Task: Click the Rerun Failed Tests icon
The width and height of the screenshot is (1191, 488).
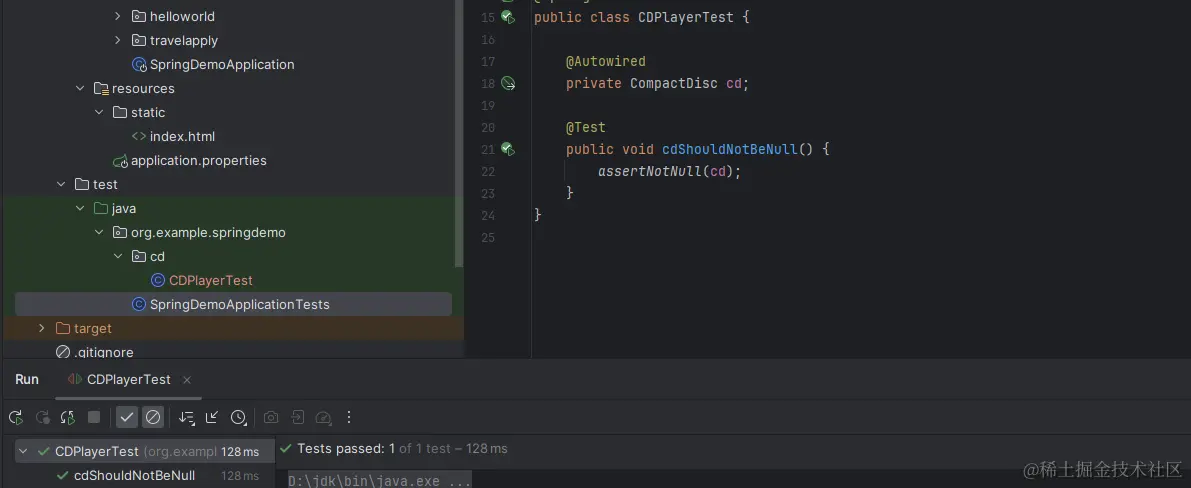Action: [43, 417]
